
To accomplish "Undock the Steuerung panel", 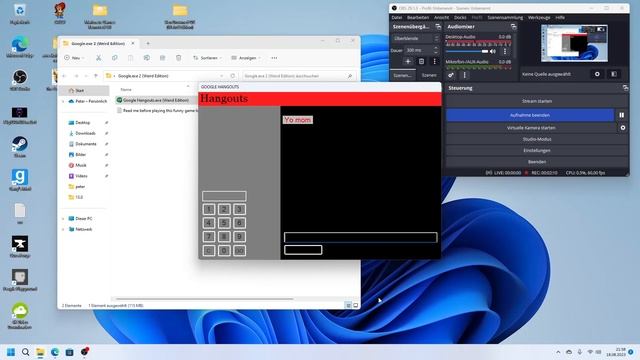I will click(x=625, y=88).
